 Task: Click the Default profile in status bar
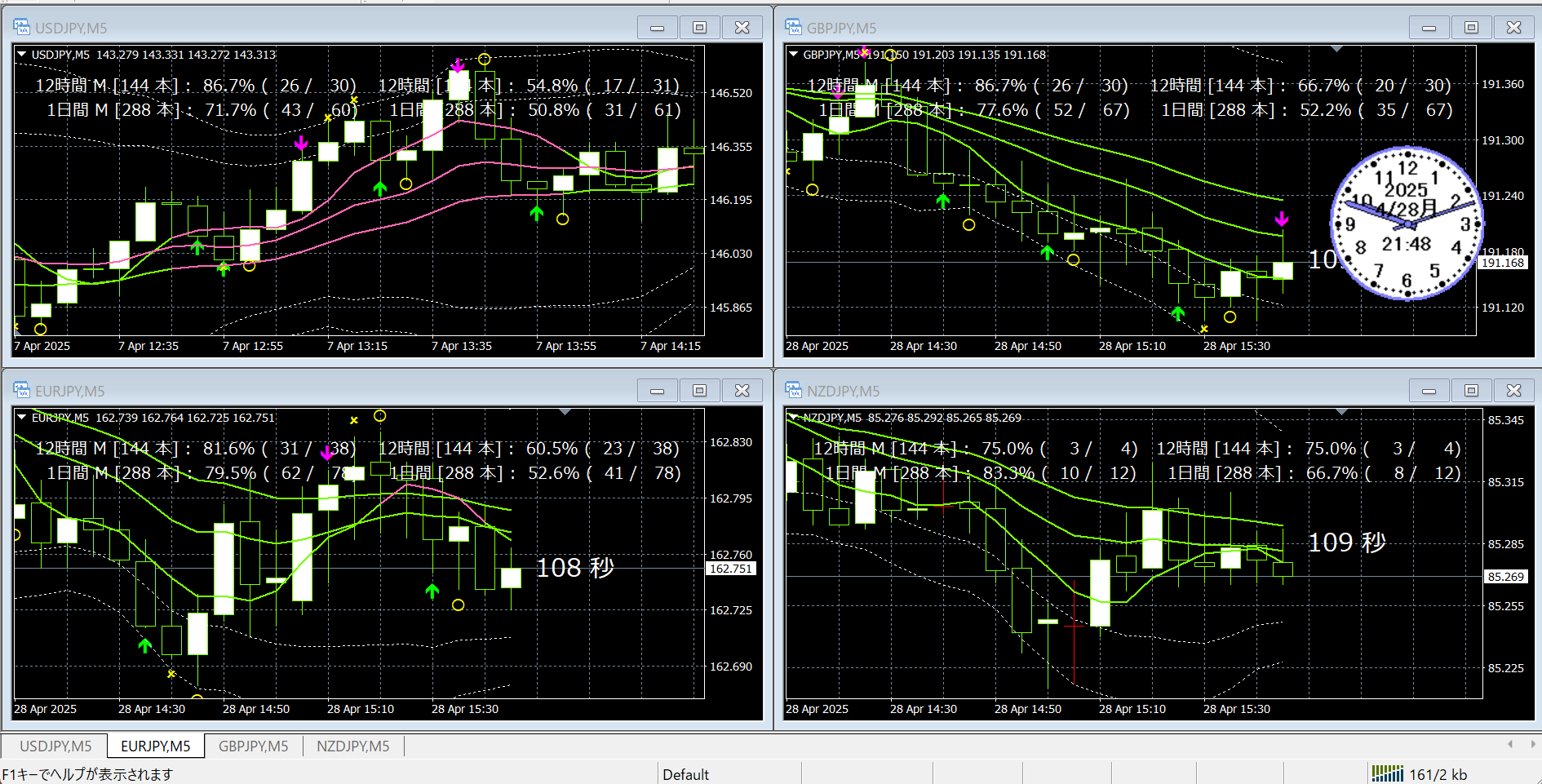pyautogui.click(x=685, y=774)
